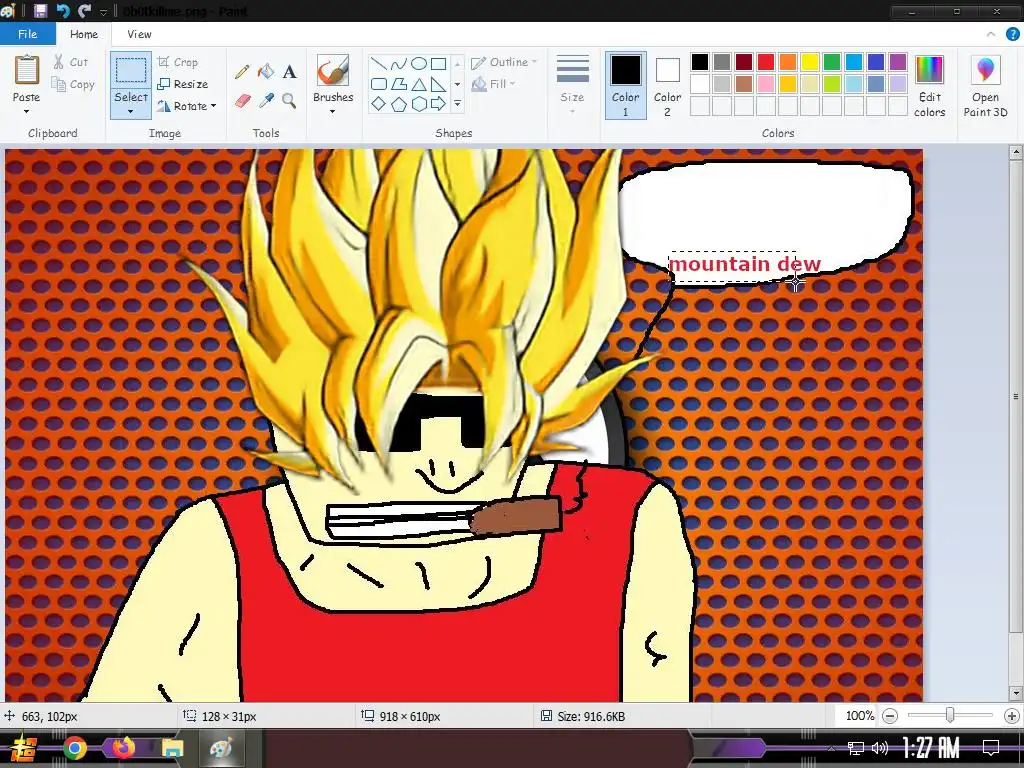Activate the Magnifier tool
The height and width of the screenshot is (768, 1024).
pyautogui.click(x=289, y=101)
